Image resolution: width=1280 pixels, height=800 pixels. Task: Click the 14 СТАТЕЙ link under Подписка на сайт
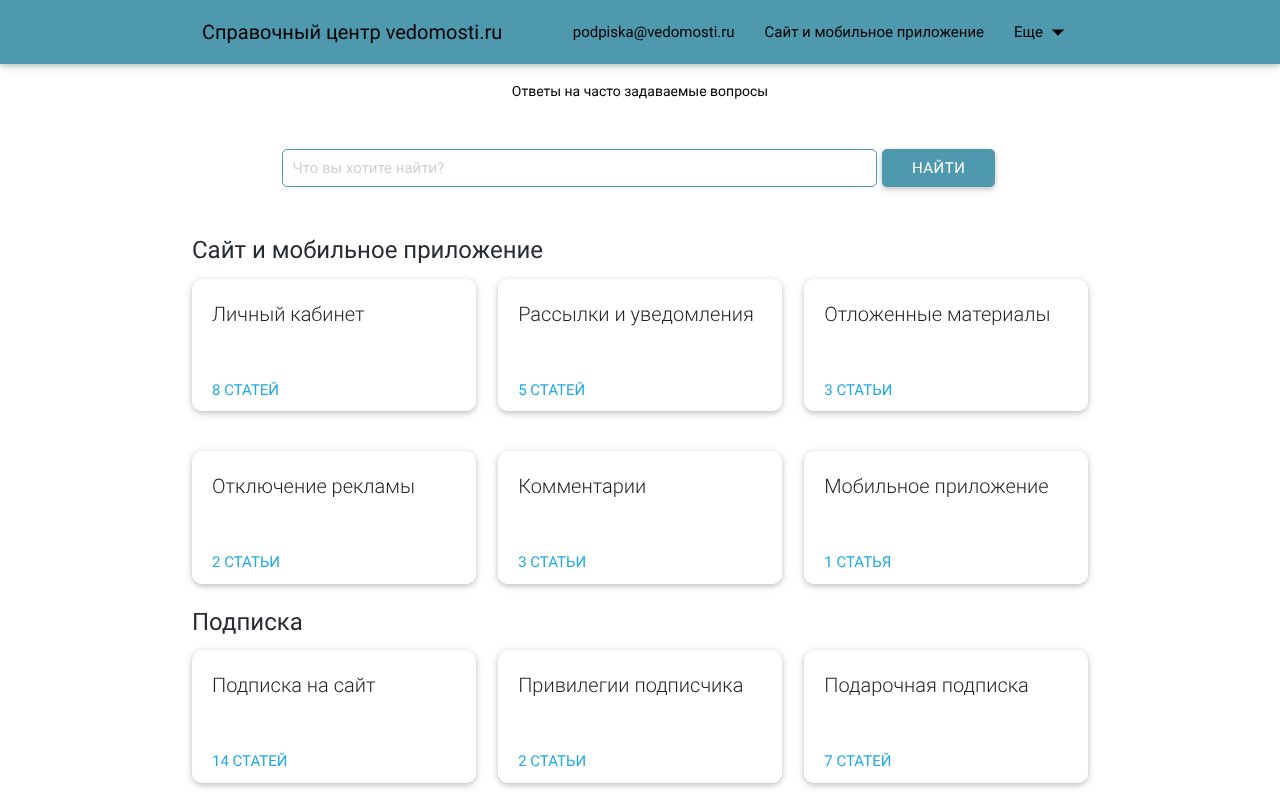click(x=250, y=761)
